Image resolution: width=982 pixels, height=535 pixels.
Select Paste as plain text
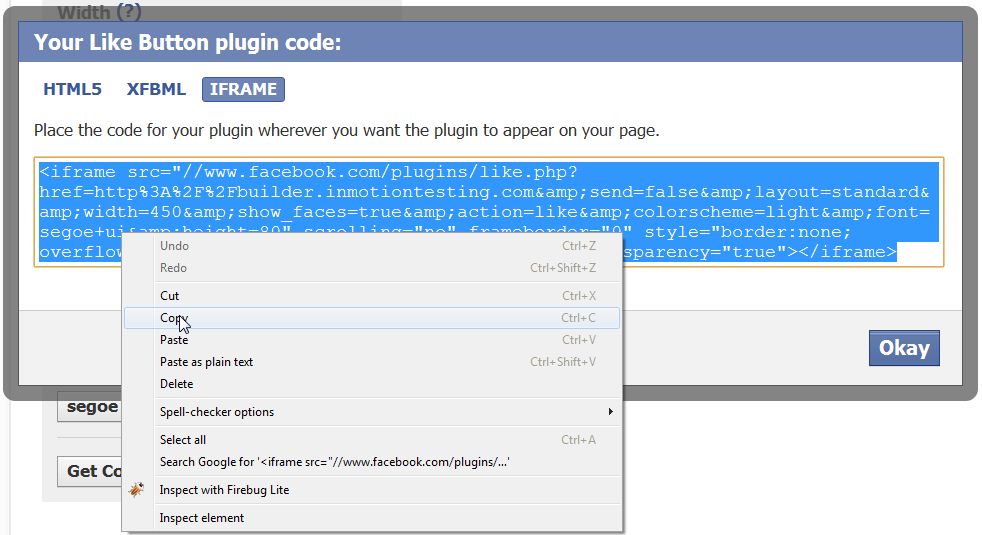point(372,361)
